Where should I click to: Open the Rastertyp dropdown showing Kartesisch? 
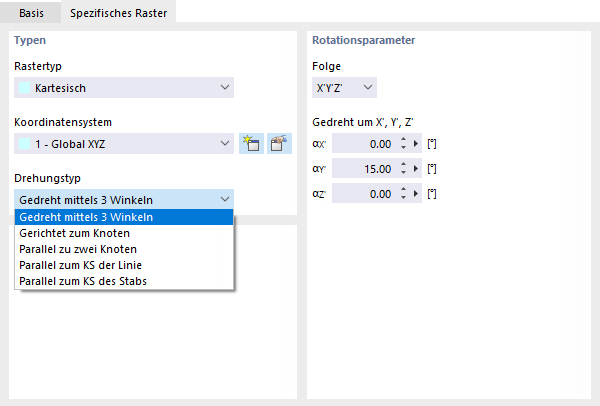124,88
